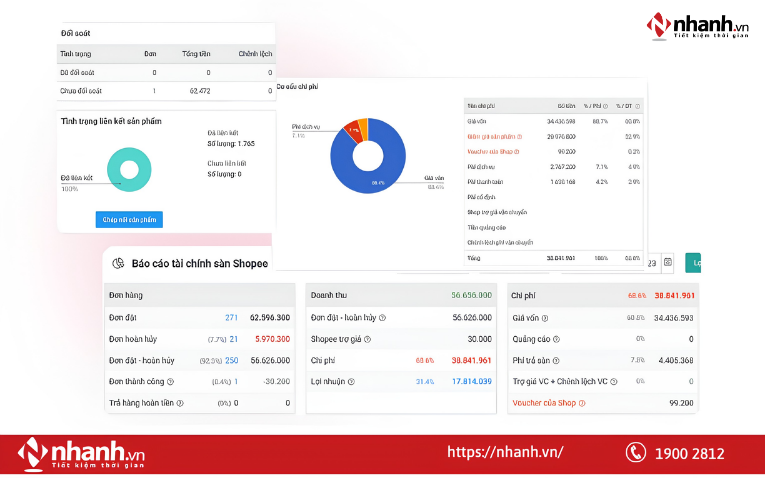The width and height of the screenshot is (765, 478).
Task: Click the Ghép nối sản phẩm button
Action: (x=129, y=219)
